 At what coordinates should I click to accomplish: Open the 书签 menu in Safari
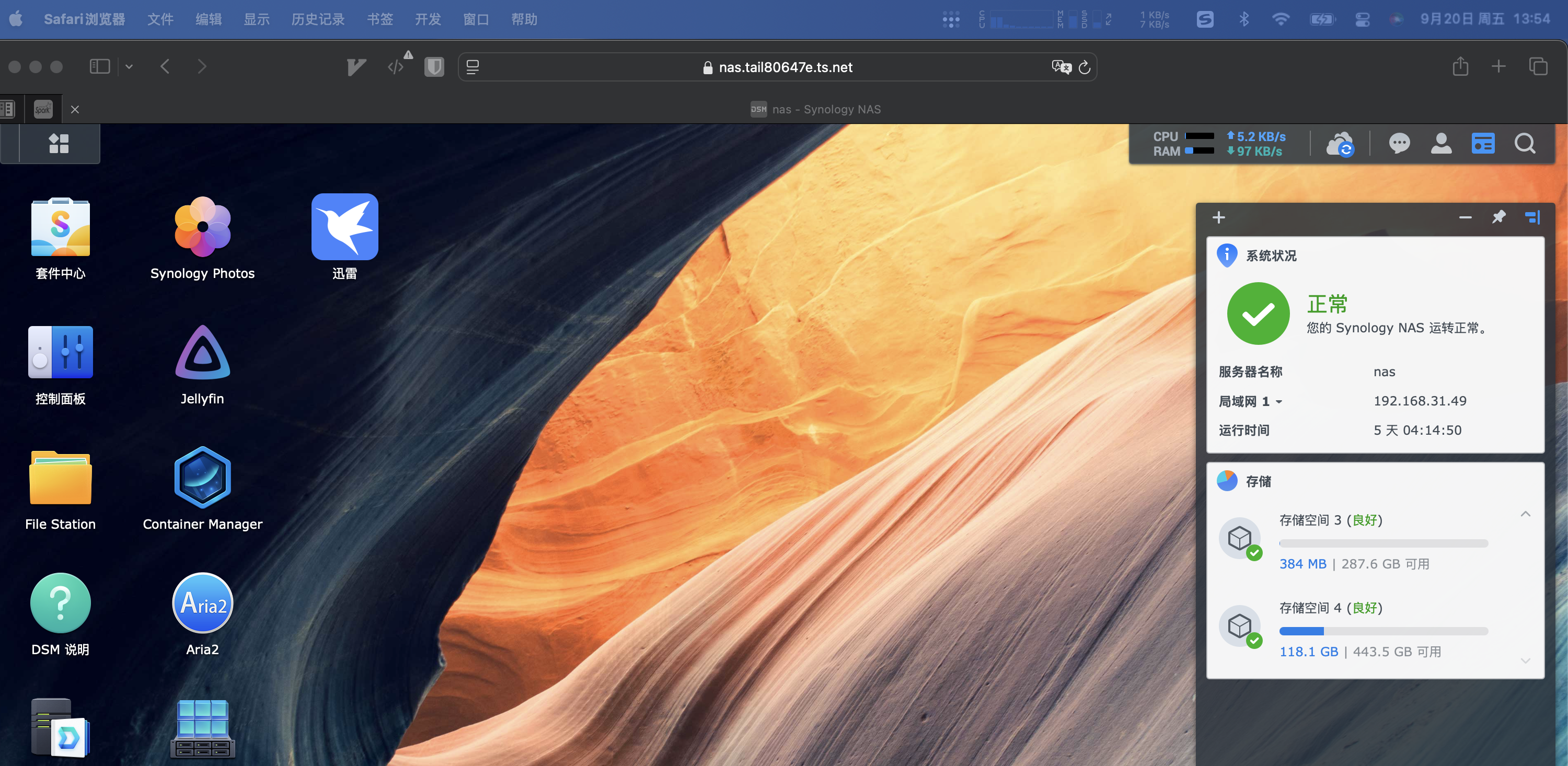pos(380,19)
